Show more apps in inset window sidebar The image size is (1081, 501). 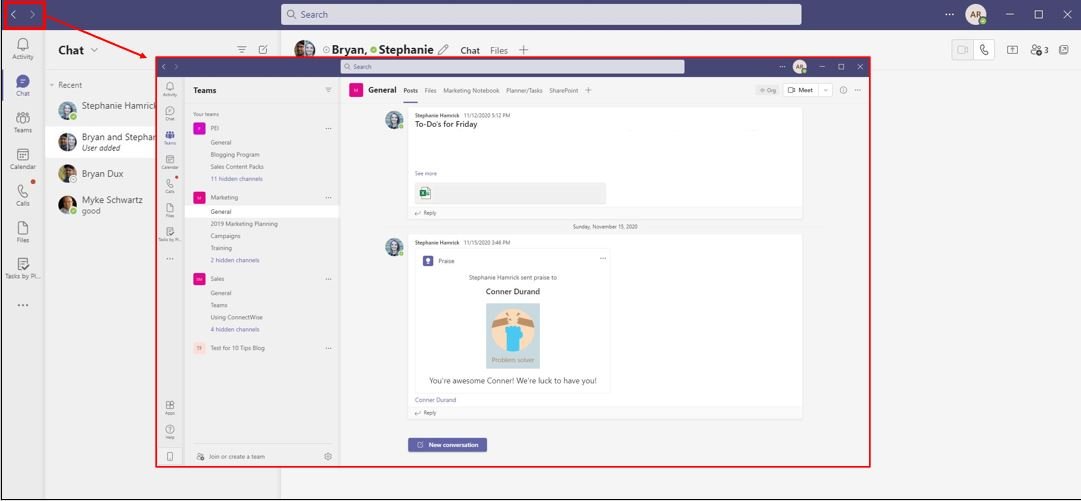point(170,259)
